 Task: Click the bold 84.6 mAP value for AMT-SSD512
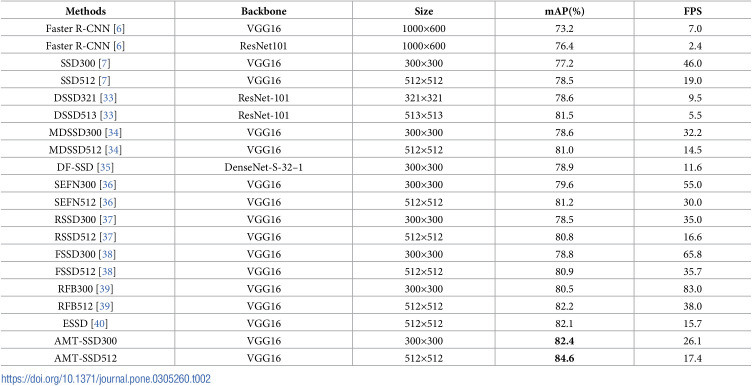coord(564,358)
